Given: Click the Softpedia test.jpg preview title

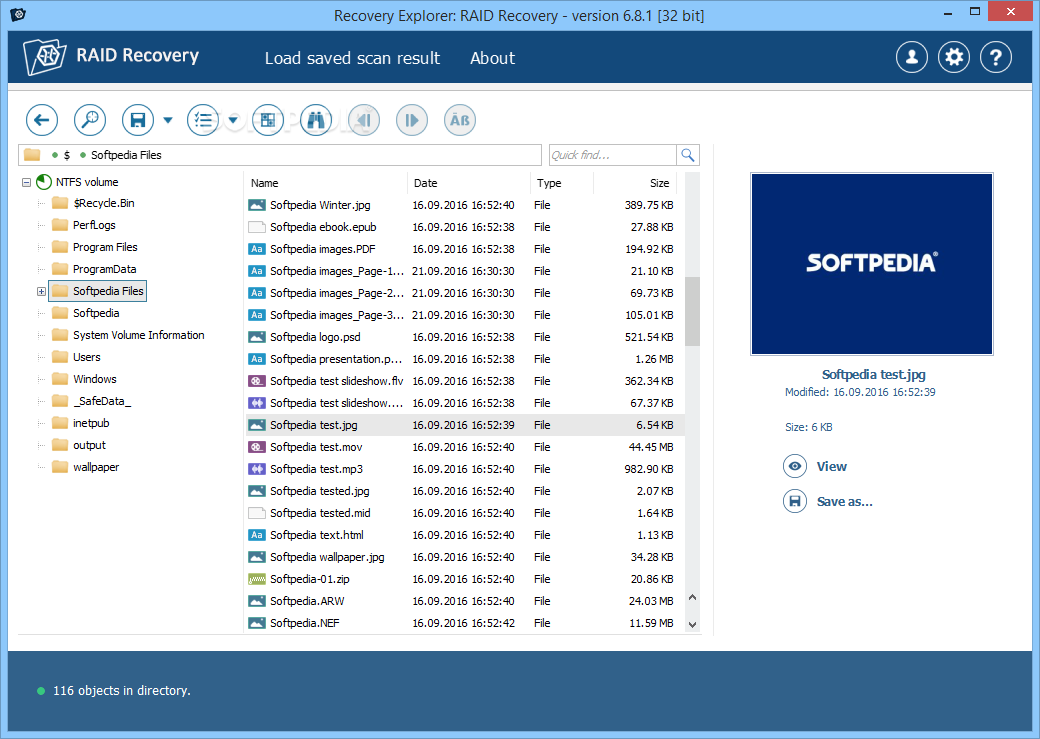Looking at the screenshot, I should point(874,375).
